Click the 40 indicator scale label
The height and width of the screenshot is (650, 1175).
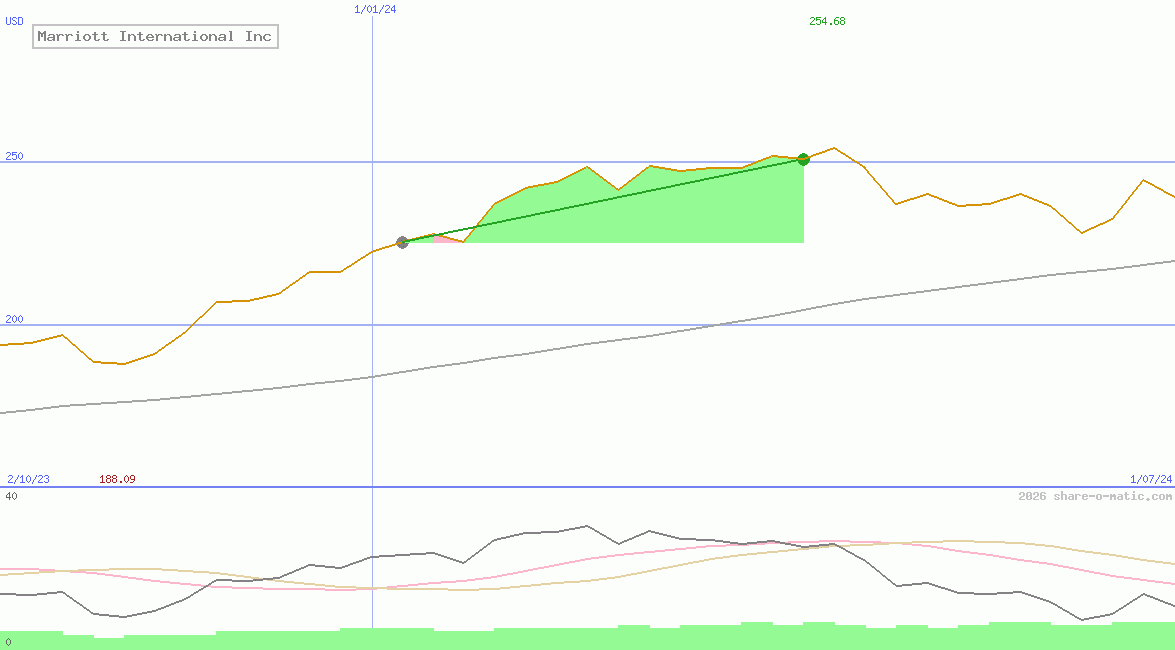(x=11, y=496)
